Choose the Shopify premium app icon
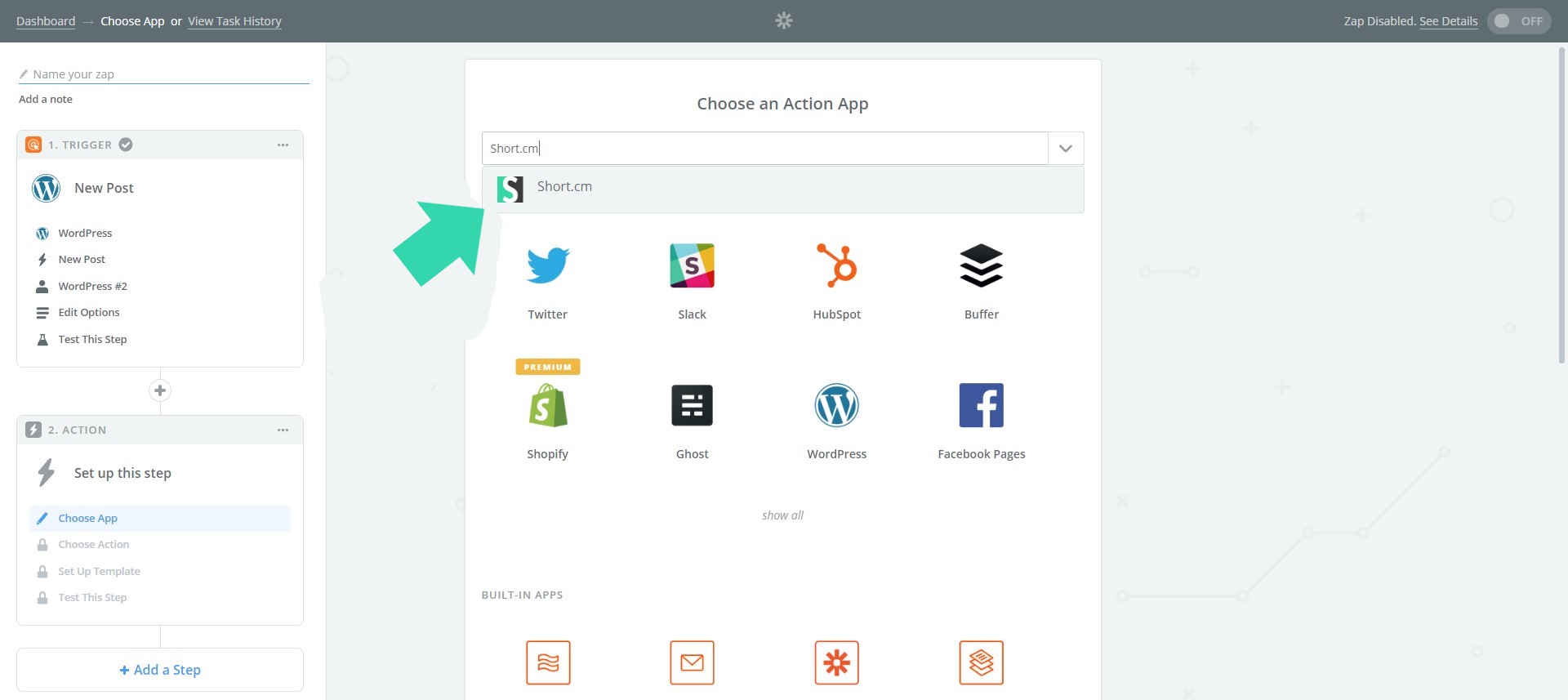This screenshot has height=700, width=1568. pos(547,406)
